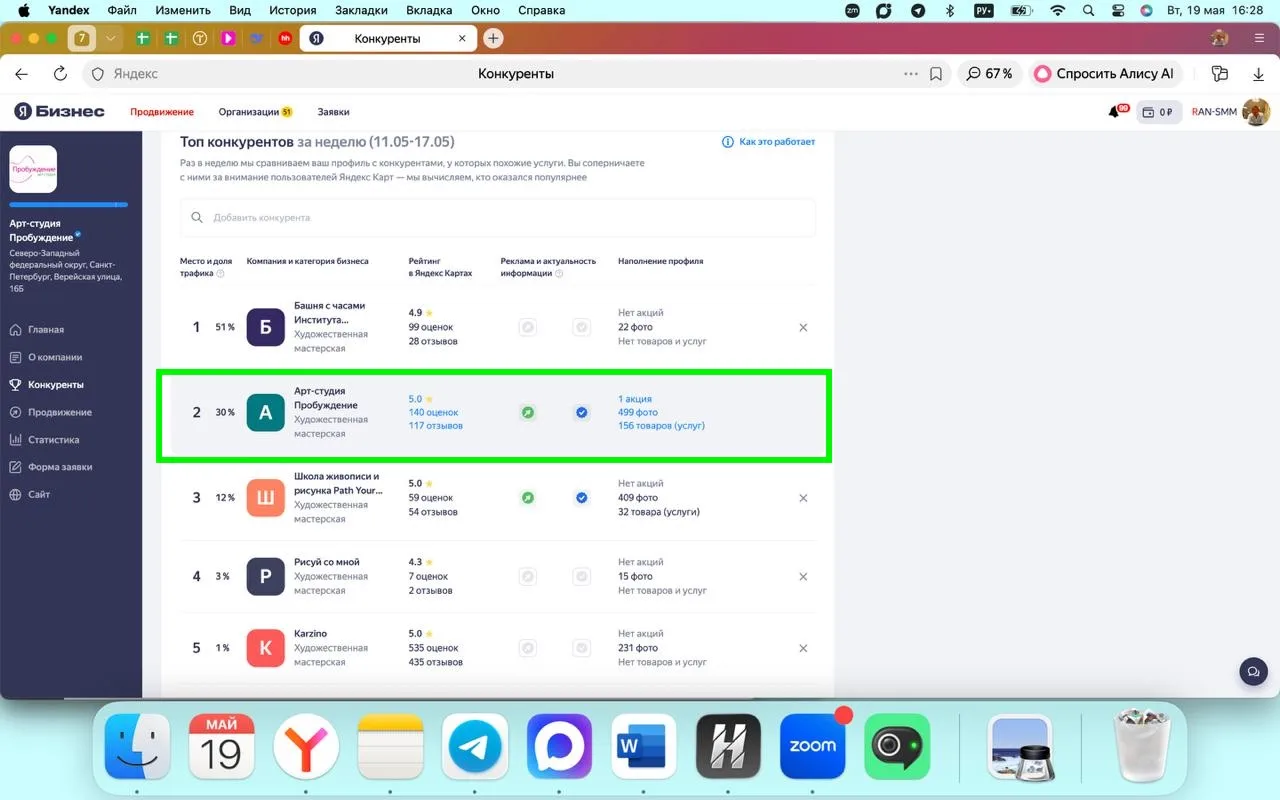The height and width of the screenshot is (800, 1280).
Task: Open 156 товаров (услуг) link
Action: point(661,426)
